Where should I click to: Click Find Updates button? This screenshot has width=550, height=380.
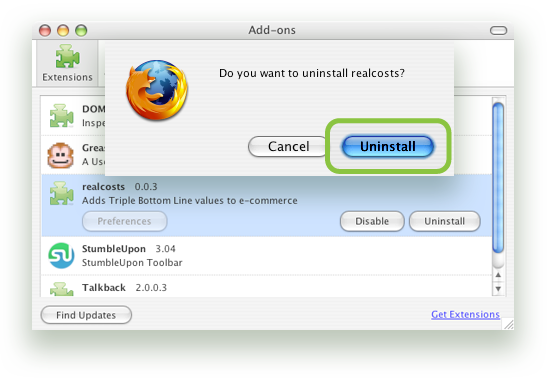[86, 315]
